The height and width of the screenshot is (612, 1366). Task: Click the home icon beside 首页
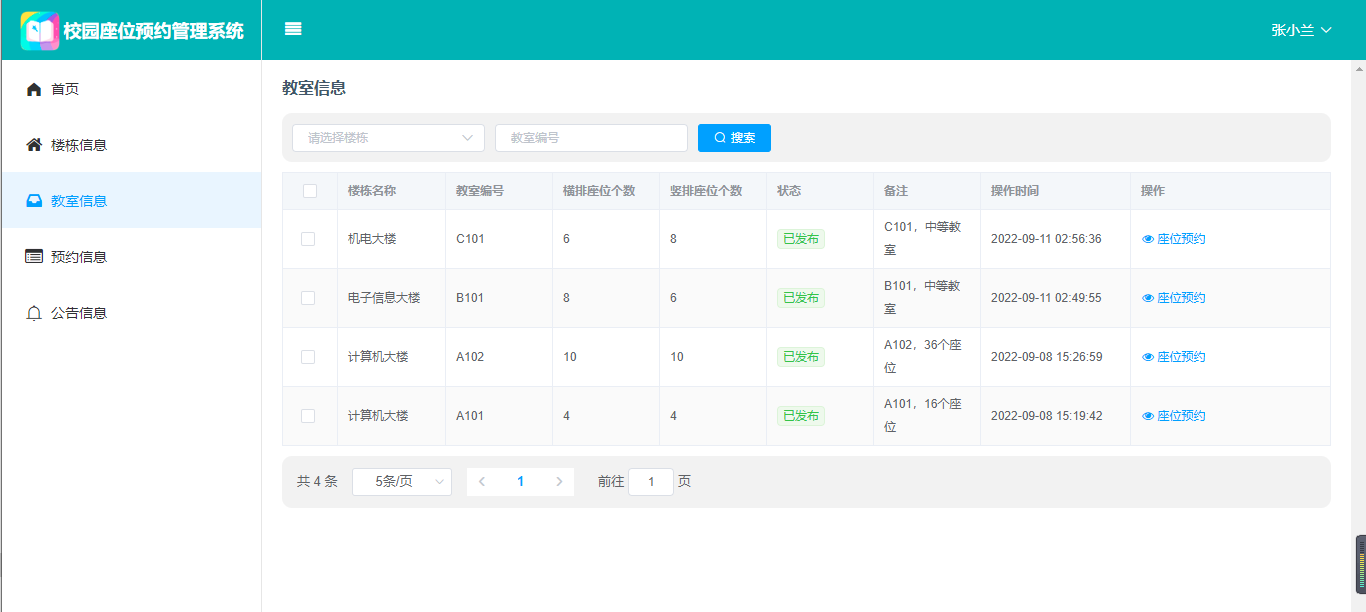pyautogui.click(x=34, y=90)
